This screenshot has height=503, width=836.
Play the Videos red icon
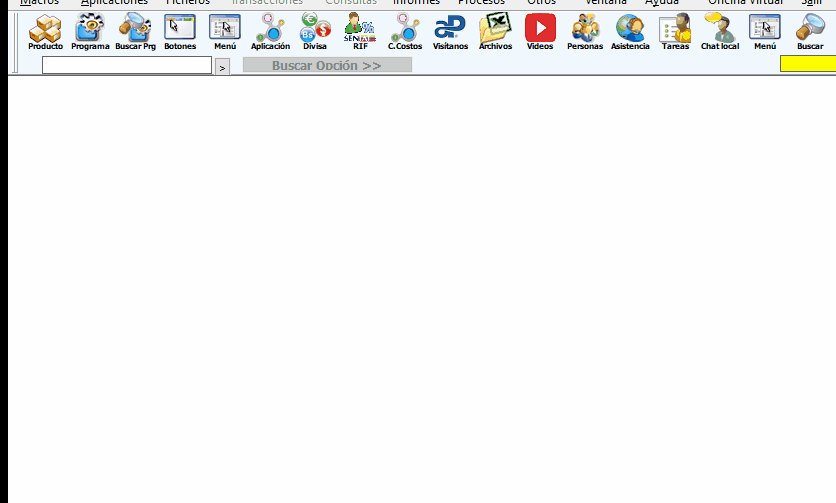(x=540, y=31)
